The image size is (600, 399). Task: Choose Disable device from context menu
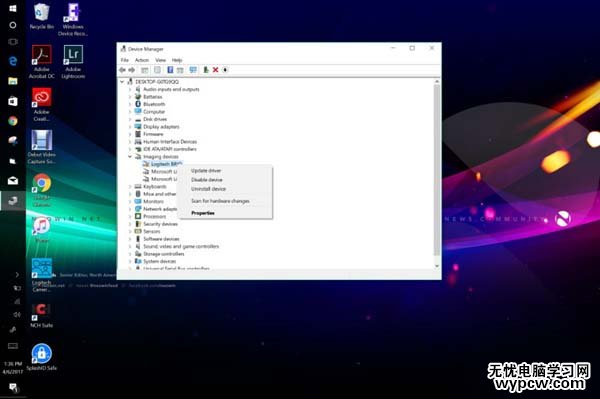coord(225,180)
